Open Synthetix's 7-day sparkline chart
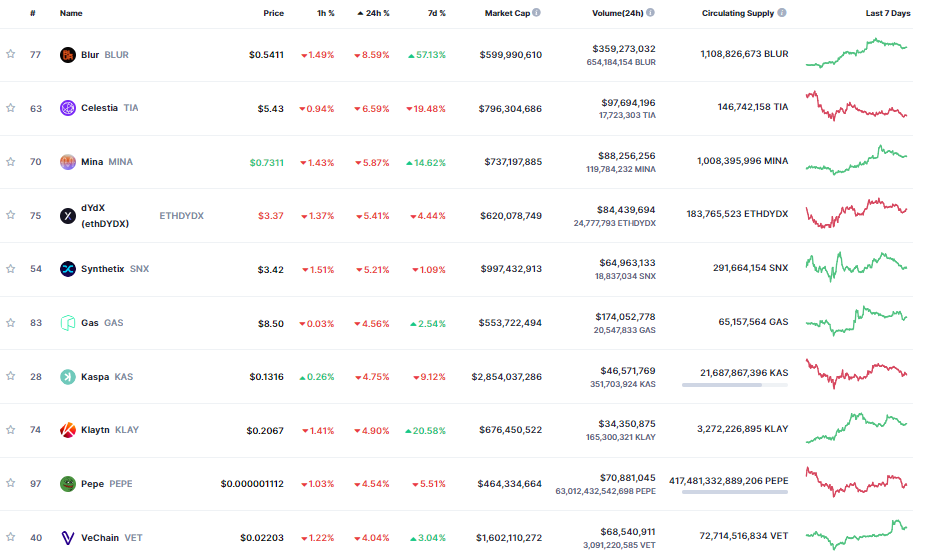Viewport: 933px width, 556px height. click(x=857, y=267)
